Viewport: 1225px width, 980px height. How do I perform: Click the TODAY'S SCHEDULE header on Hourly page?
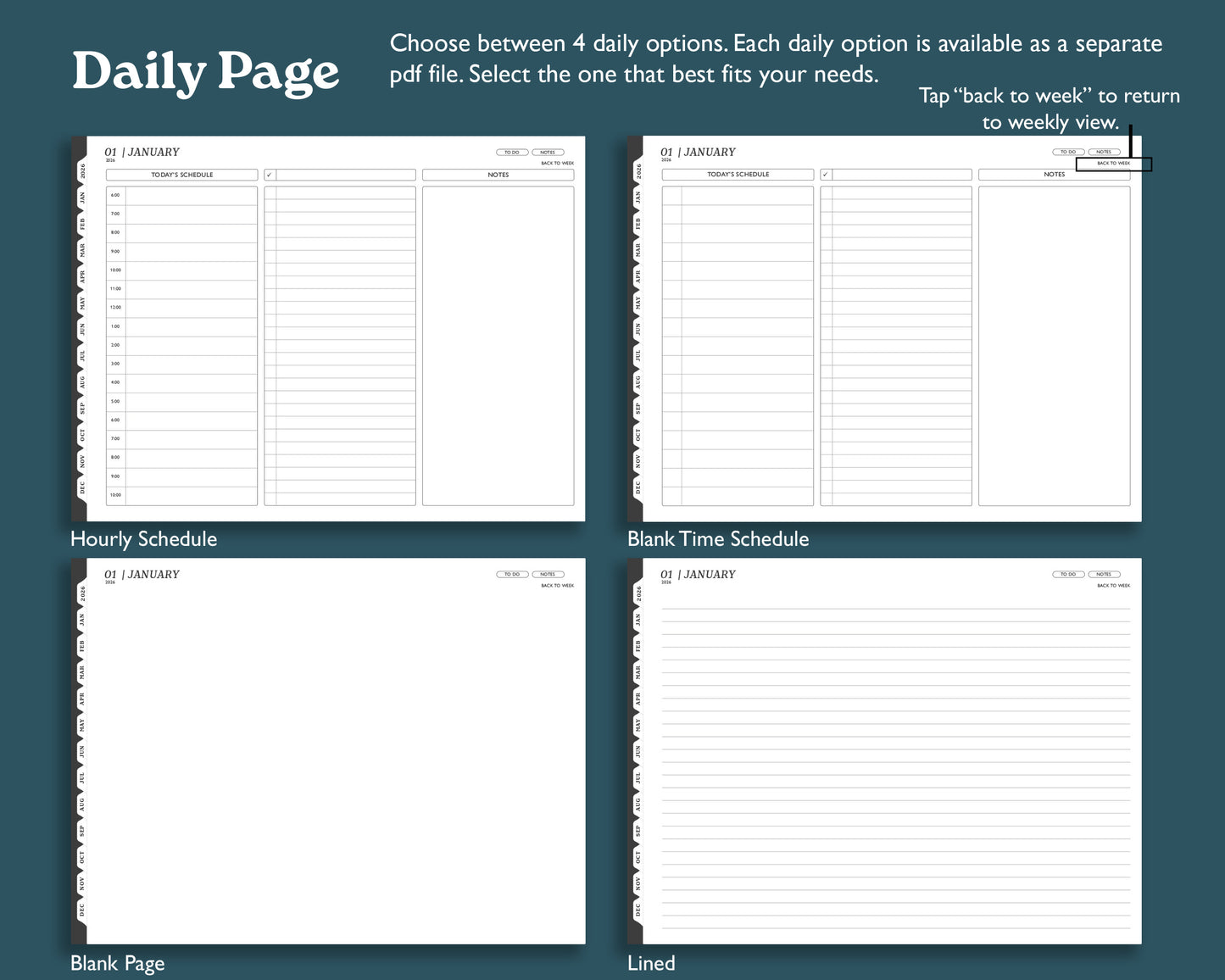181,175
